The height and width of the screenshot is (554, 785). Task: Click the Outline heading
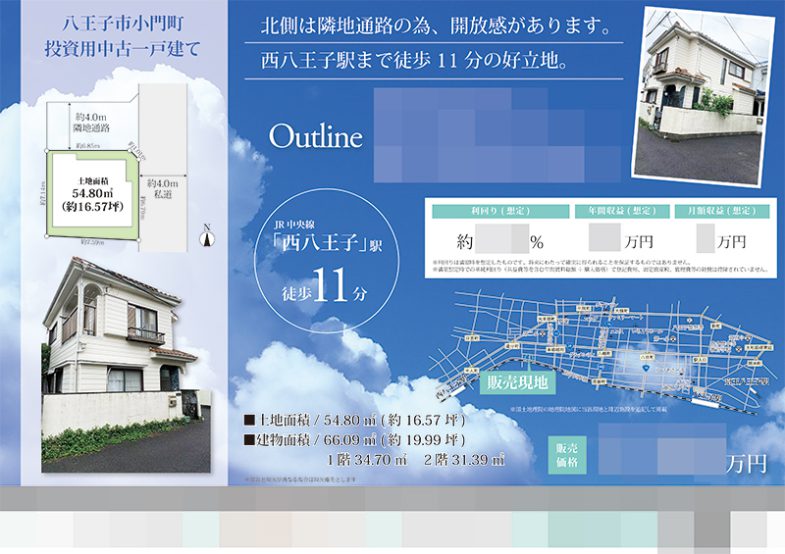[x=315, y=137]
